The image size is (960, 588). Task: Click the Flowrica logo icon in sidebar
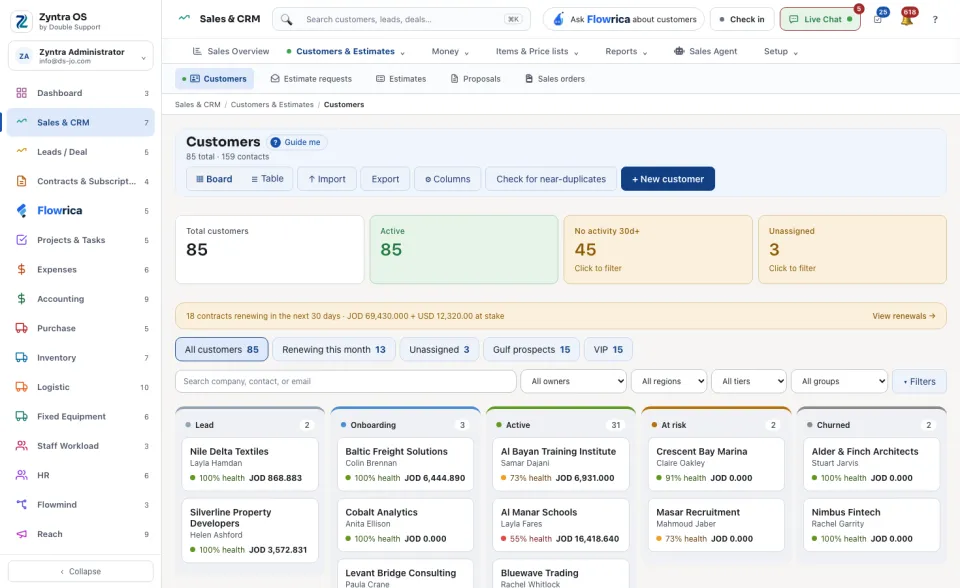click(x=21, y=211)
